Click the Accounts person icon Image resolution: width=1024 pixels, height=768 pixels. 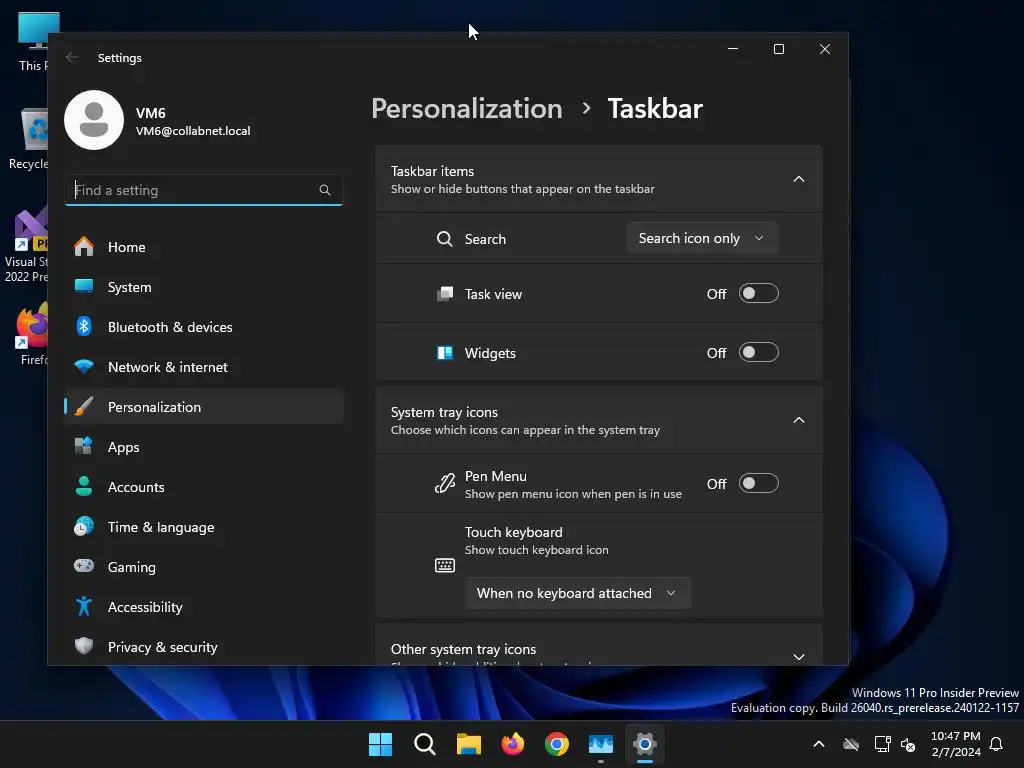(84, 487)
